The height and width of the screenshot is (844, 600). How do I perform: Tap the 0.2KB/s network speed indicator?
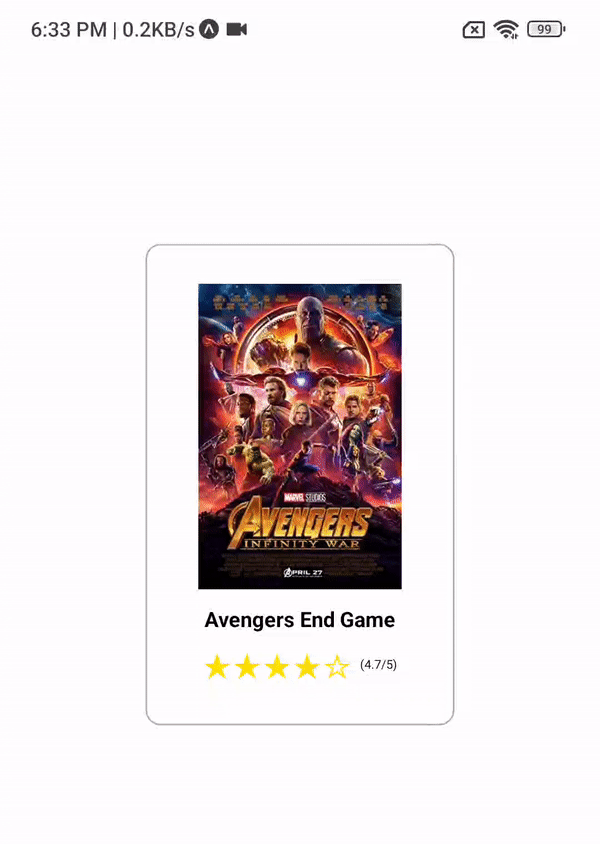click(x=158, y=30)
